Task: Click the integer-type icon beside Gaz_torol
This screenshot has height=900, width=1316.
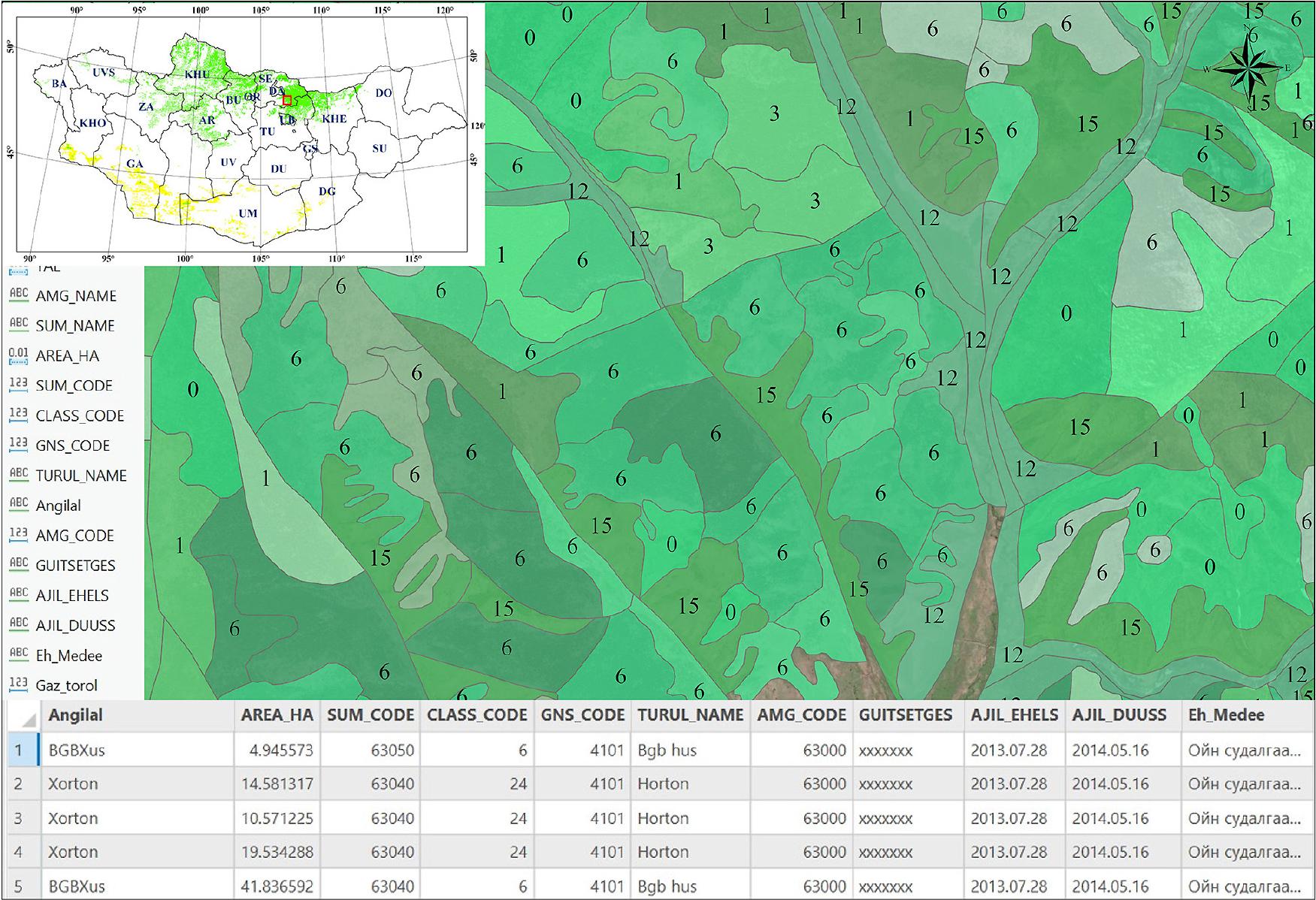Action: (x=19, y=684)
